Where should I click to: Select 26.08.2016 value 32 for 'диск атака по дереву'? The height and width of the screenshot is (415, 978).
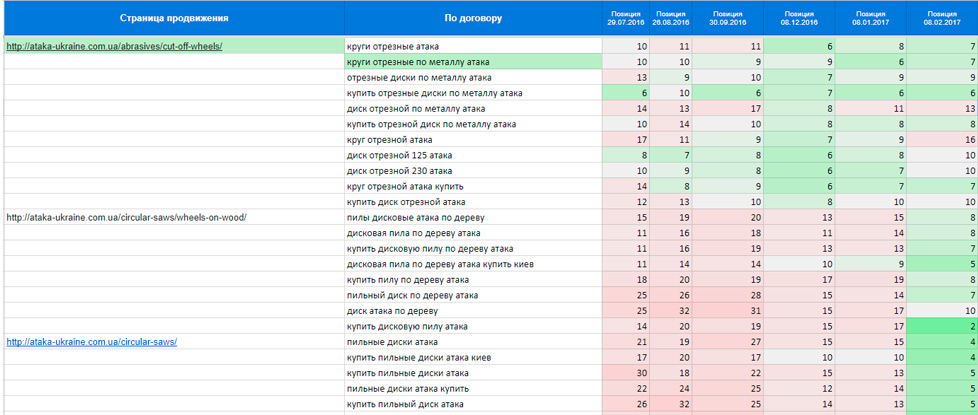click(x=671, y=311)
